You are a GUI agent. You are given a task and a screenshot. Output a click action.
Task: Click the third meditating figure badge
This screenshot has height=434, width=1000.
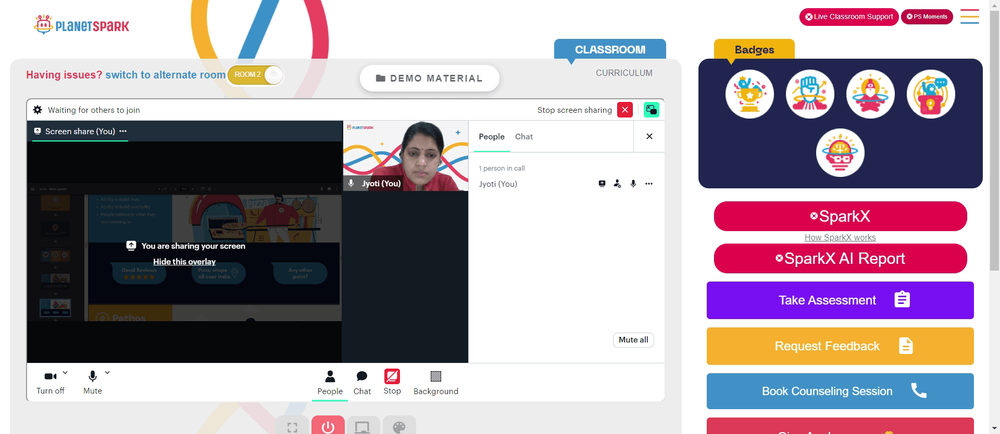pos(870,94)
